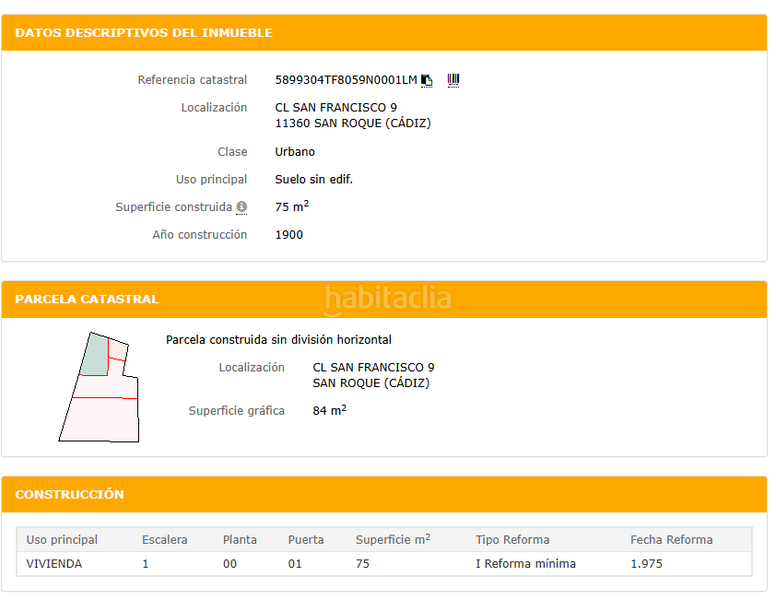Click the barcode icon beside the reference
The image size is (776, 600).
pyautogui.click(x=453, y=80)
